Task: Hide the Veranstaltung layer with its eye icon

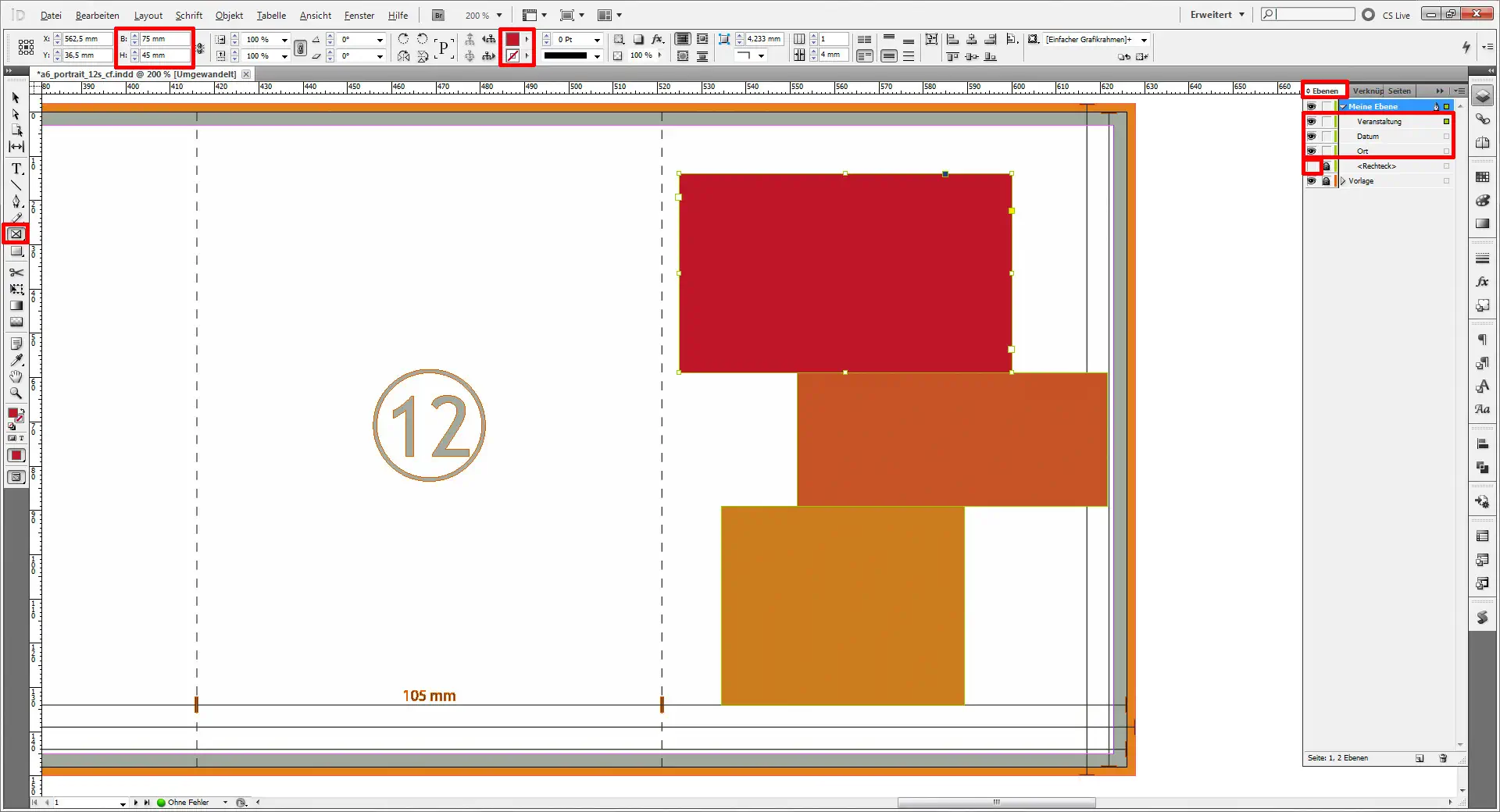Action: (1312, 122)
